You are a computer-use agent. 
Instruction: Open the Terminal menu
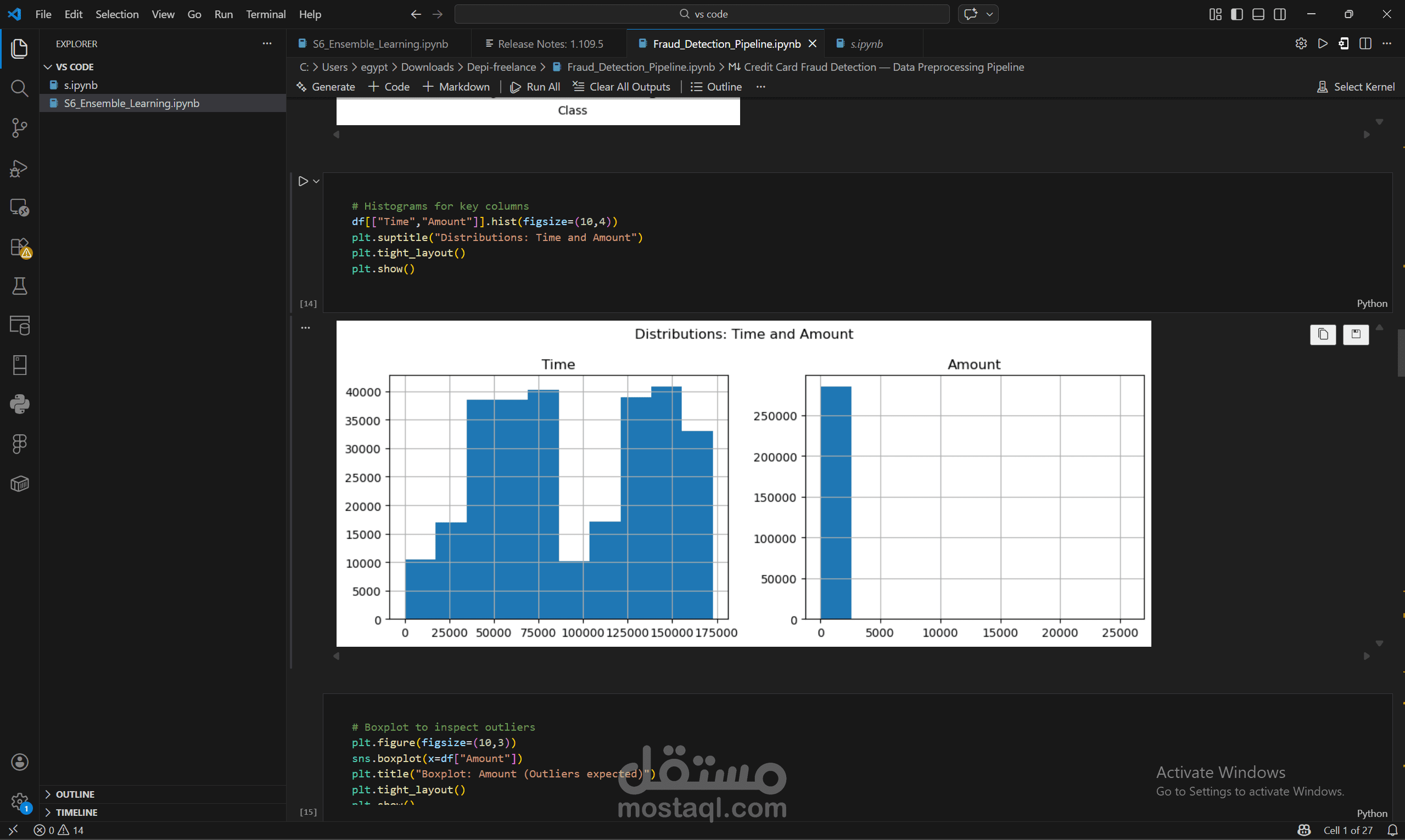coord(266,14)
